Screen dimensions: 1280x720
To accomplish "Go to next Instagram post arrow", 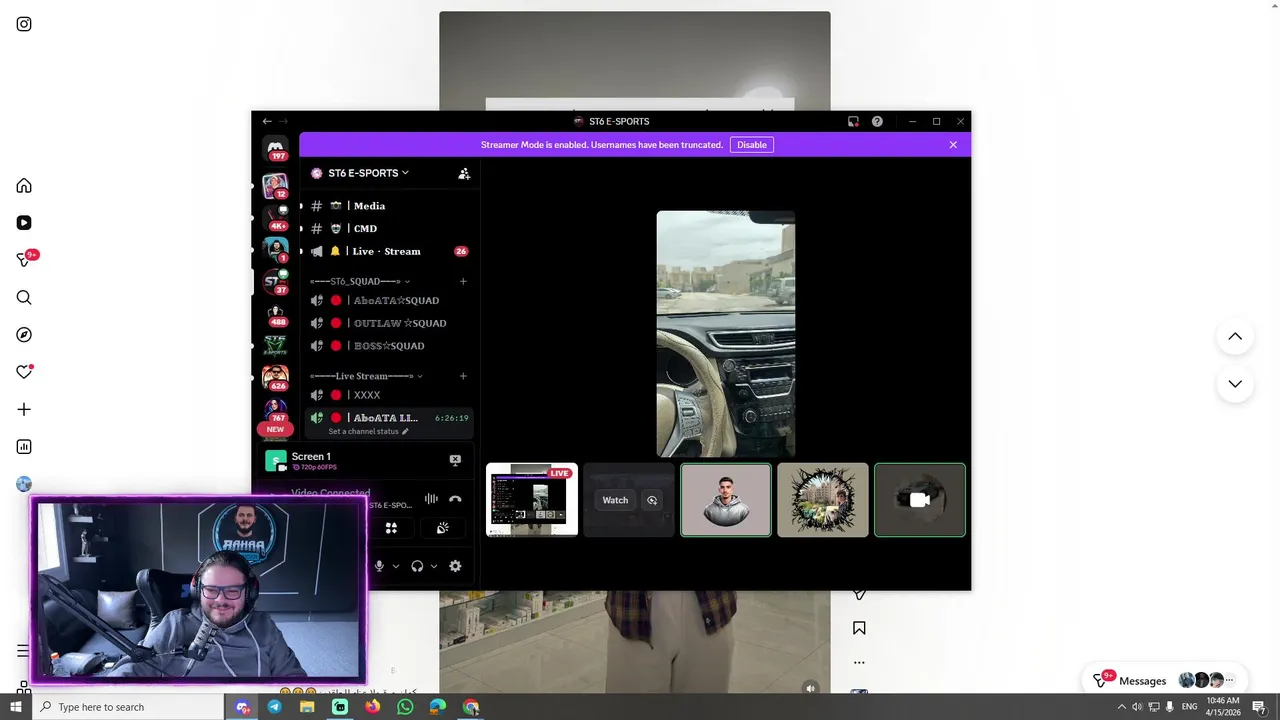I will coord(1235,384).
